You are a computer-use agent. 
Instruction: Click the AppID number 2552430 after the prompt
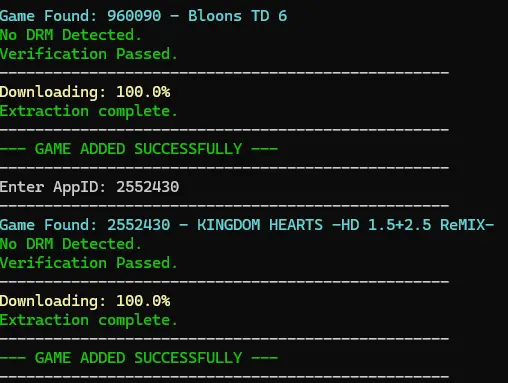click(148, 187)
